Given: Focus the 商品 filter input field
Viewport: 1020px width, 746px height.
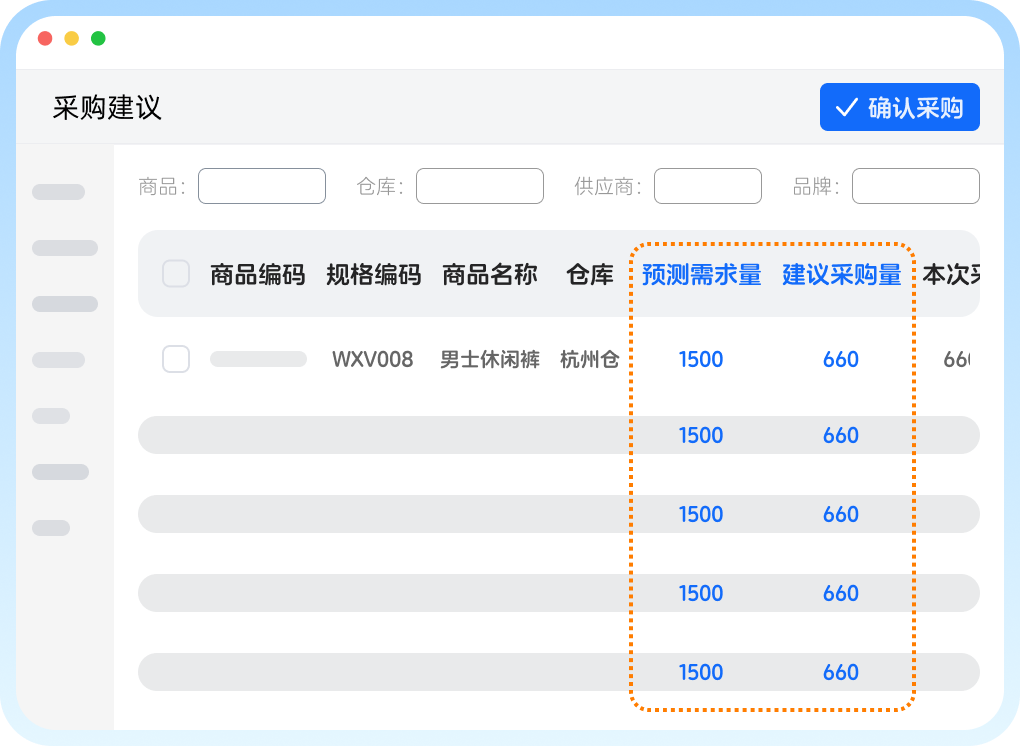Looking at the screenshot, I should (262, 186).
